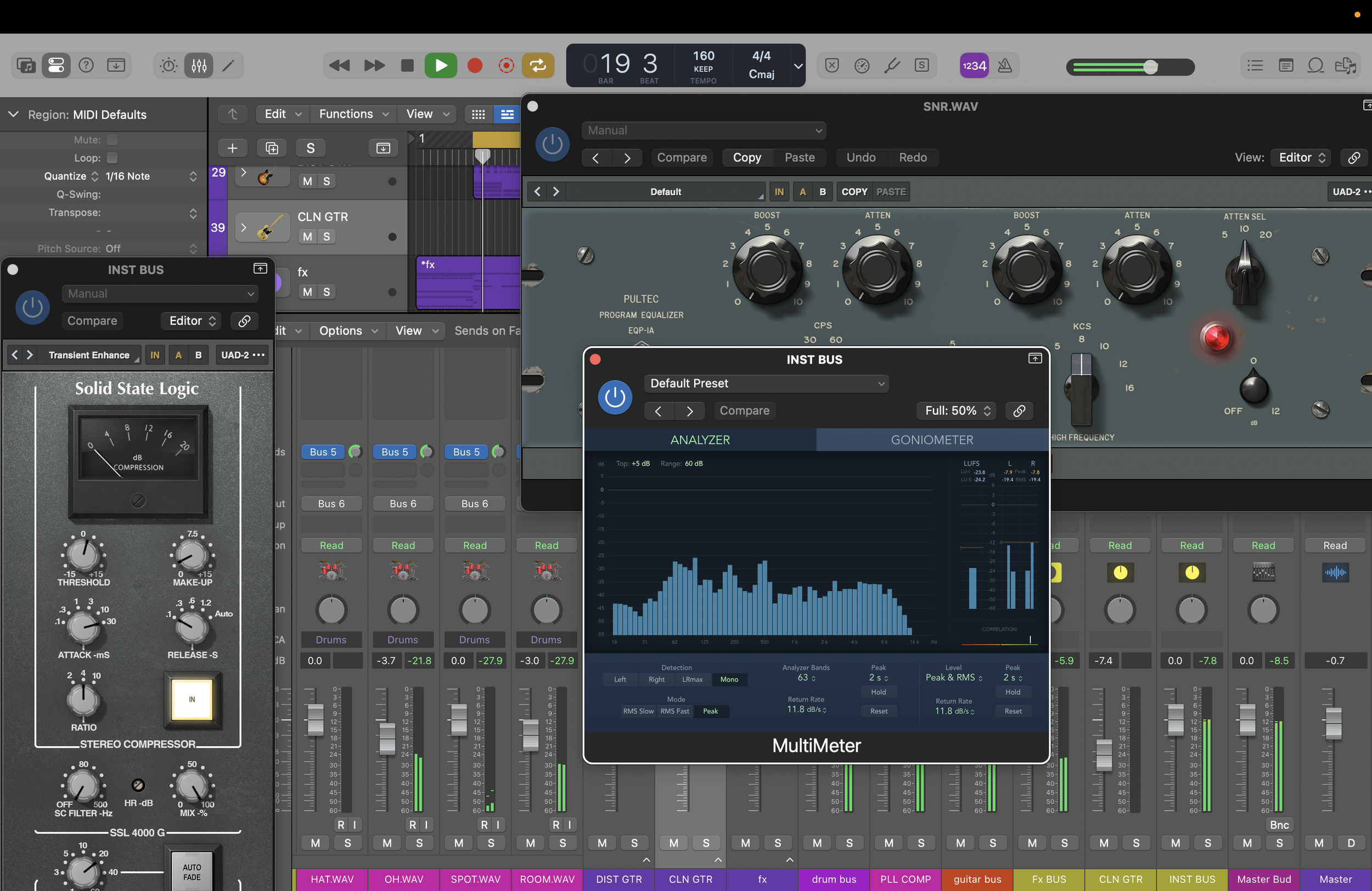Enable the metronome click icon
Viewport: 1372px width, 891px height.
(1005, 66)
